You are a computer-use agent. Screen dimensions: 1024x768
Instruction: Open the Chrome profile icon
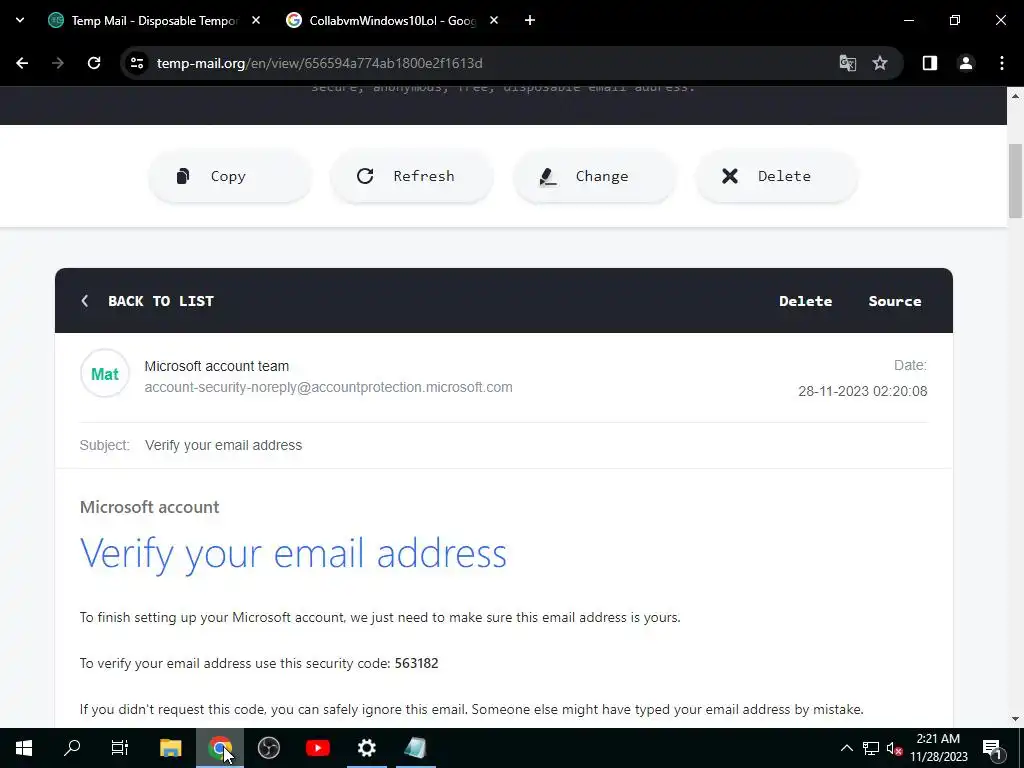point(966,63)
